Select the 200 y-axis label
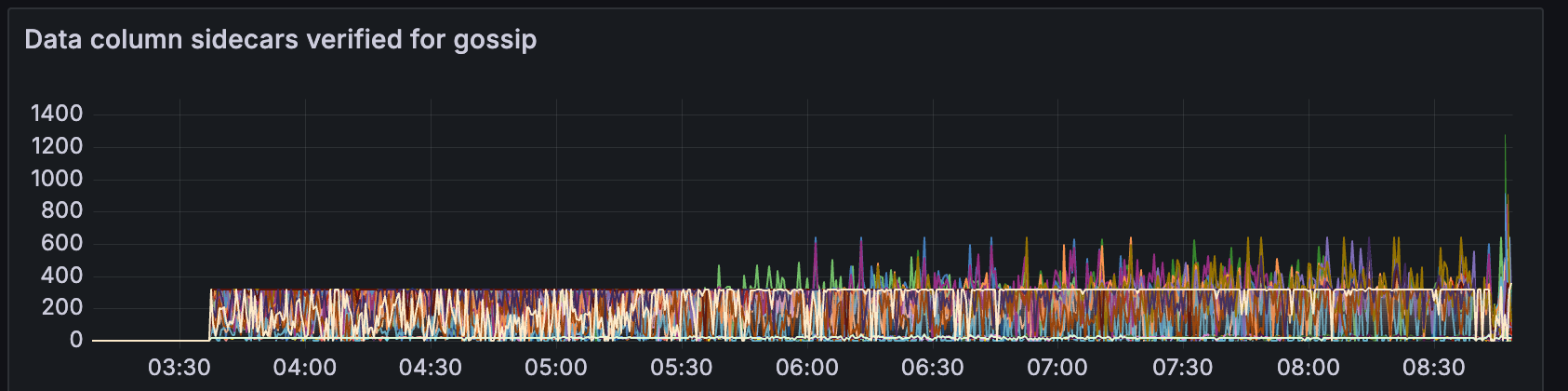 coord(62,307)
